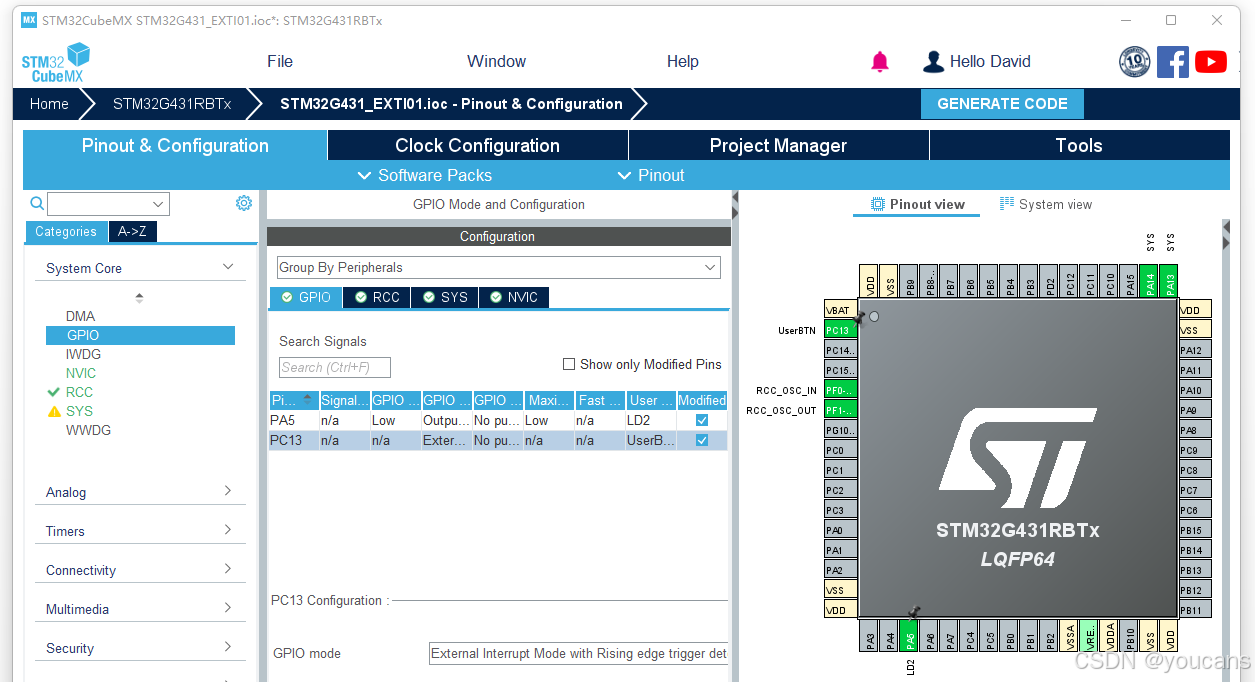Select the SYS configuration tab
Screen dimensions: 1255x682
tap(444, 297)
